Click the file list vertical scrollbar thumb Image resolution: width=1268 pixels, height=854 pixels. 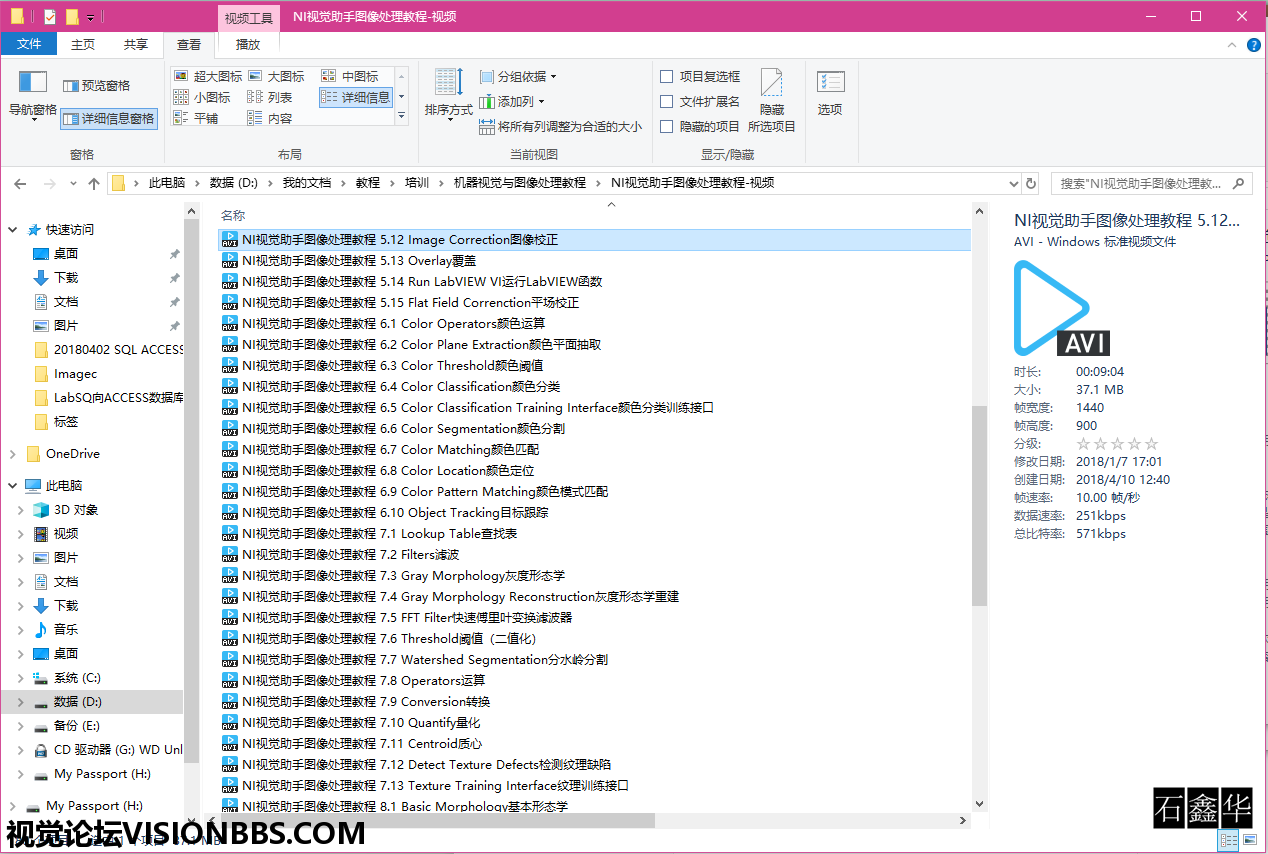point(979,505)
